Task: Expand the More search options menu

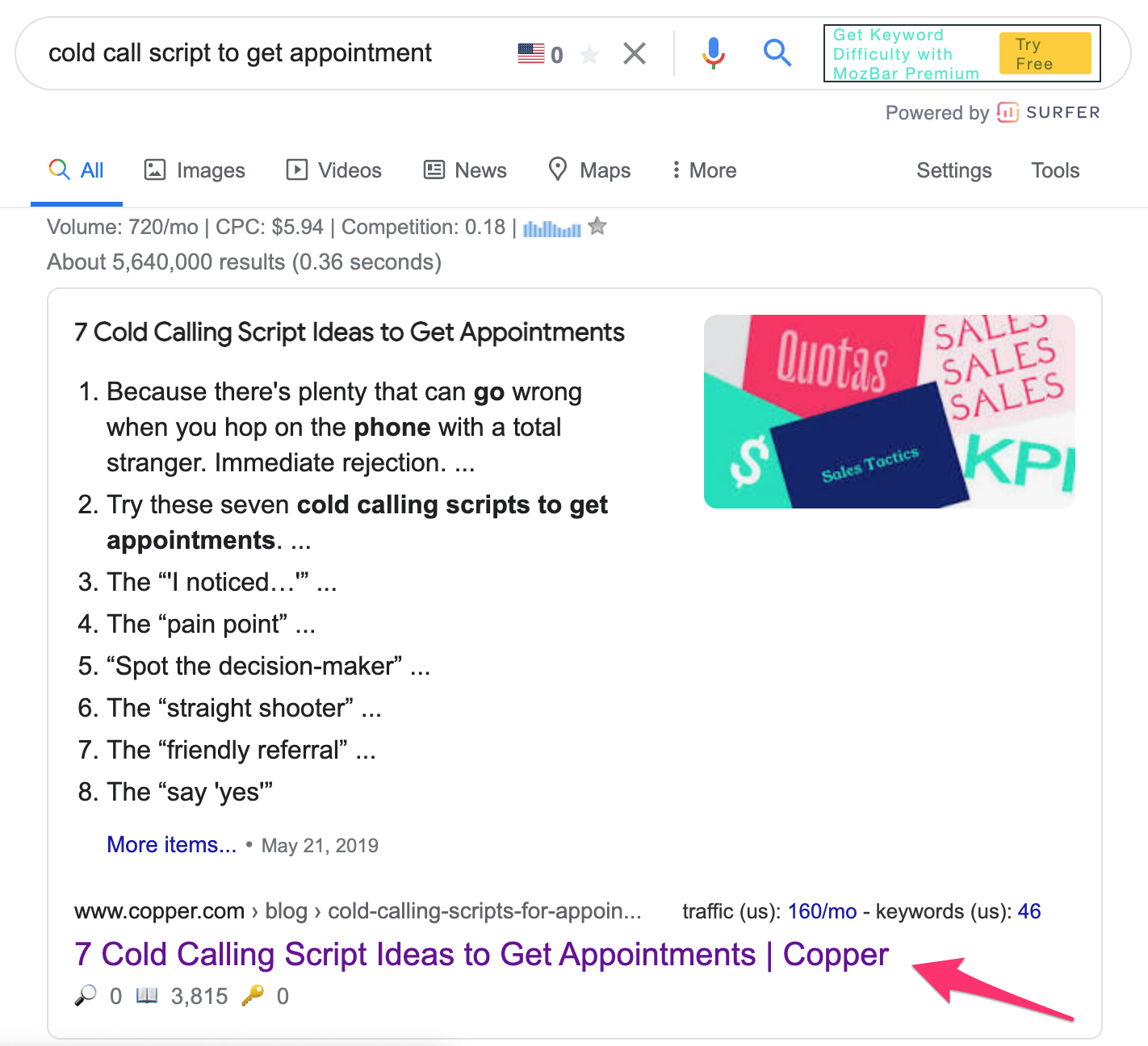Action: coord(704,170)
